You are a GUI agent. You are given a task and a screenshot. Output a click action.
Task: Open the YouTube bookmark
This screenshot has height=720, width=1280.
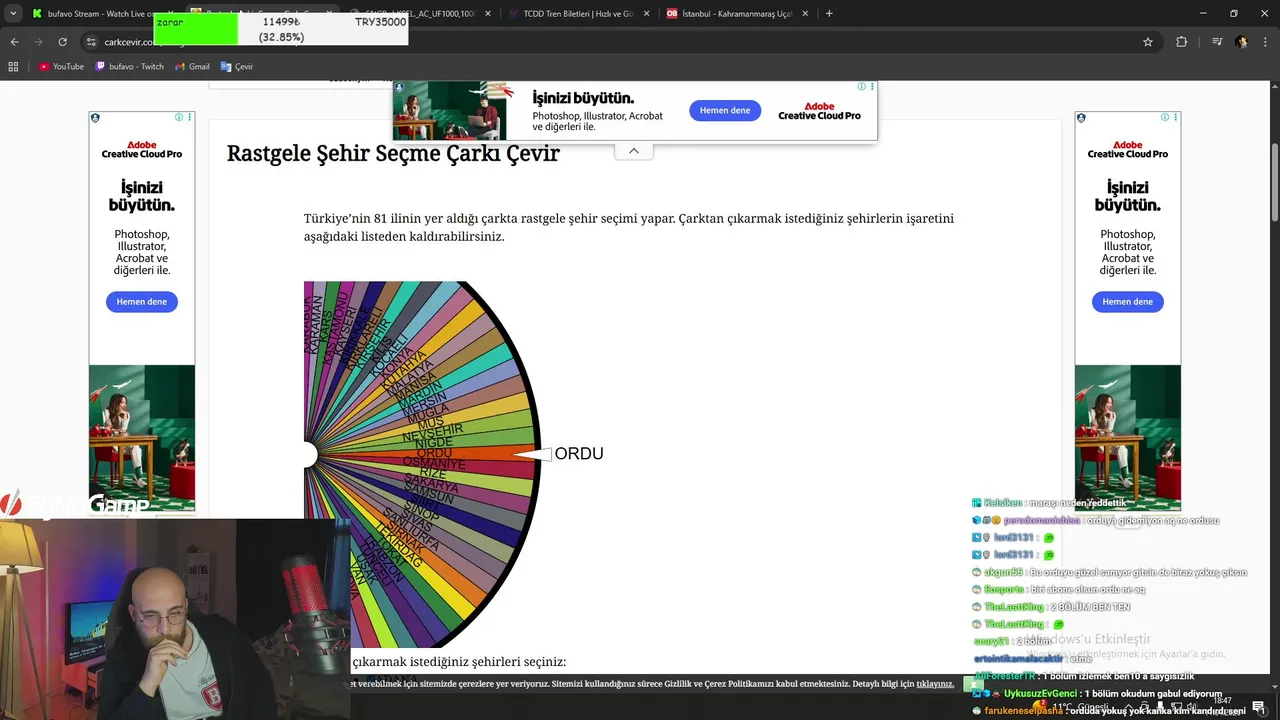pos(61,67)
